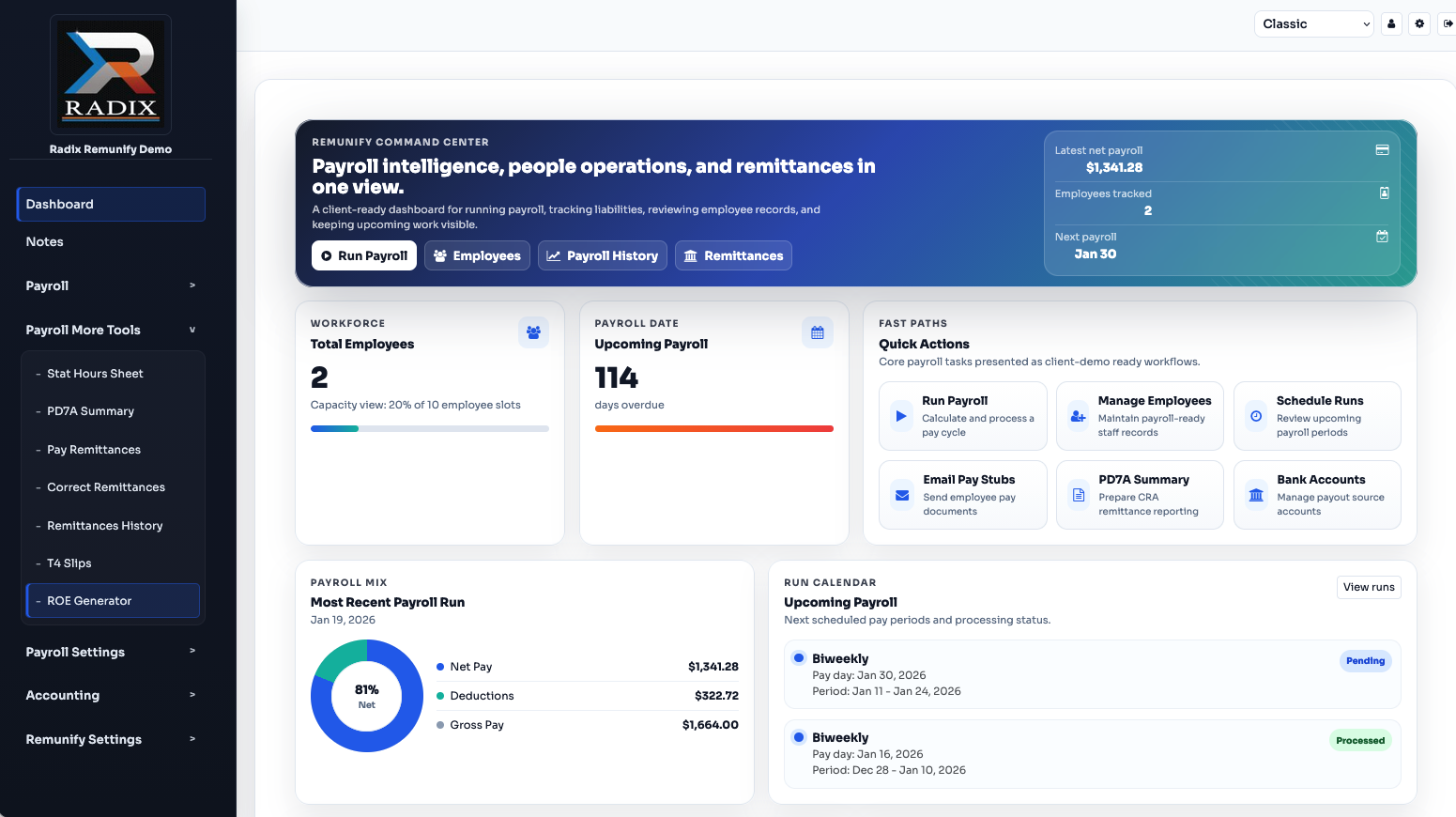Viewport: 1456px width, 817px height.
Task: Click the PD7A Summary quick action title
Action: 1144,480
